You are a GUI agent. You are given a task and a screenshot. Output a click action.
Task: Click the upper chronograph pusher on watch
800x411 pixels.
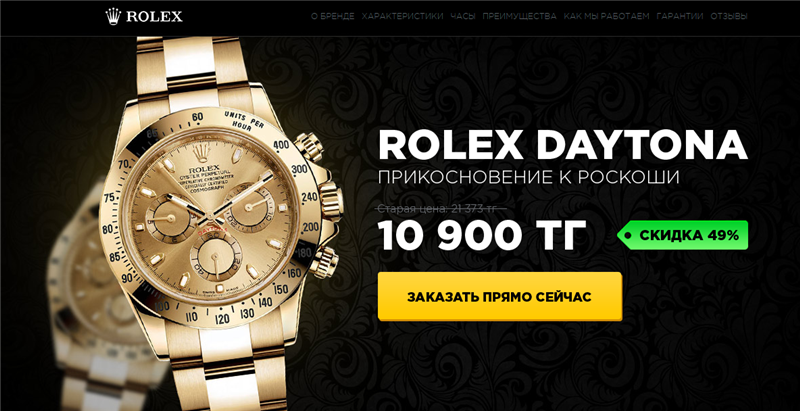coord(310,146)
